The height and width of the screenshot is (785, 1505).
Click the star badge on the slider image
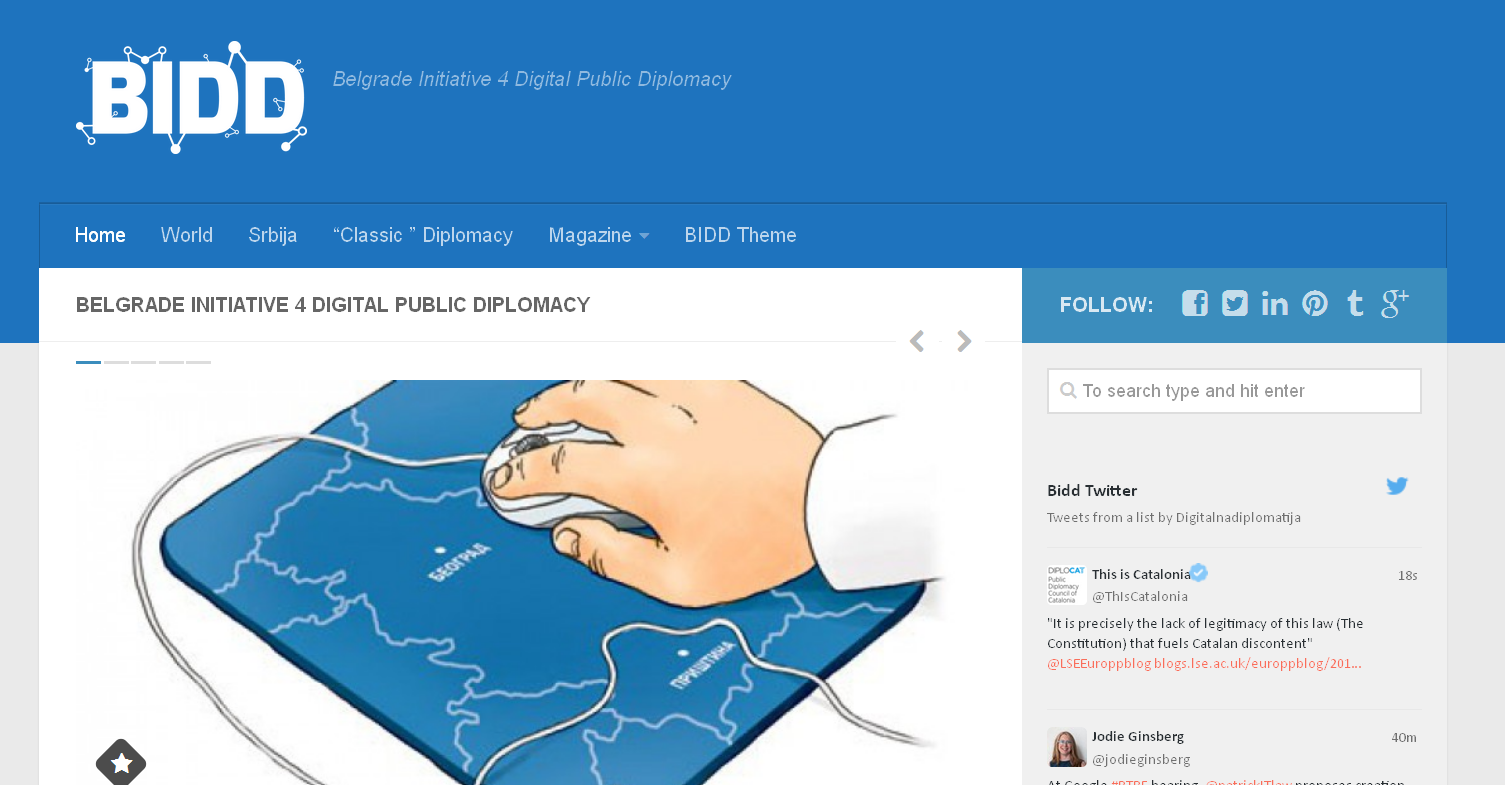[x=121, y=763]
